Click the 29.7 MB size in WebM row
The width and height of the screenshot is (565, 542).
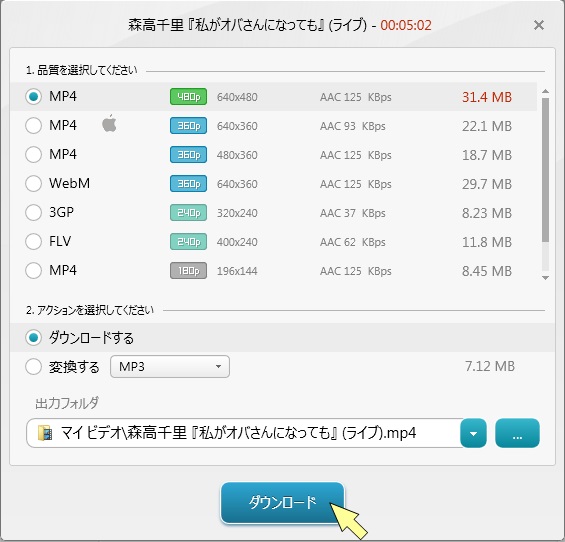tap(487, 184)
